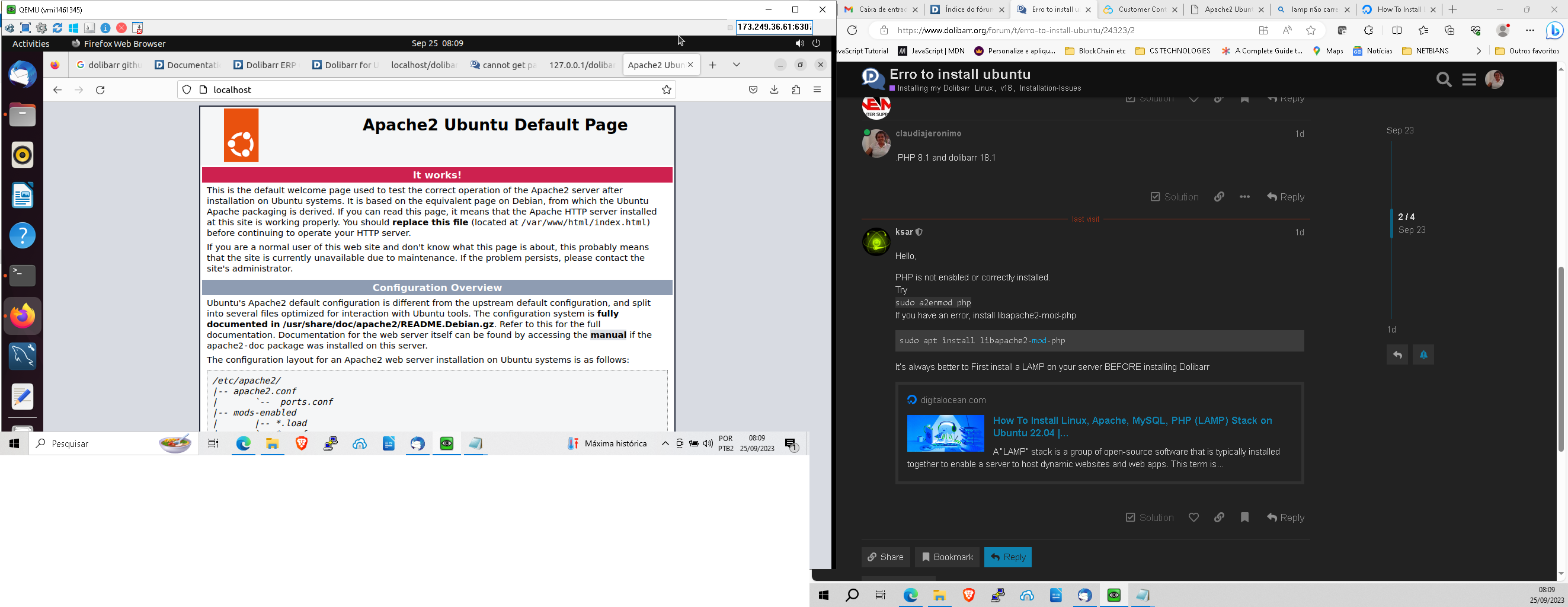Open Edge Settings and more ellipsis menu

tap(1529, 30)
